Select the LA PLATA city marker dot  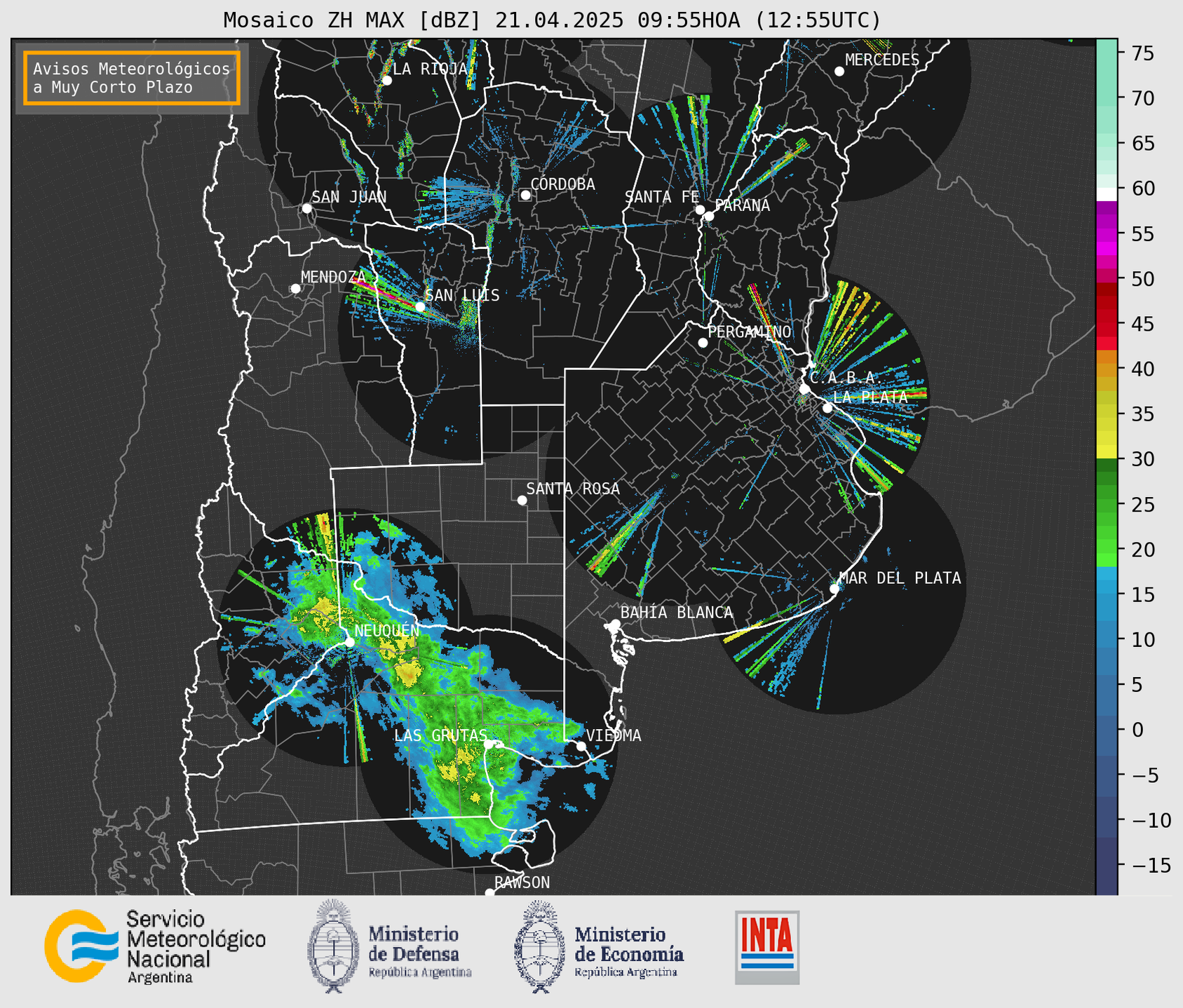[x=827, y=408]
